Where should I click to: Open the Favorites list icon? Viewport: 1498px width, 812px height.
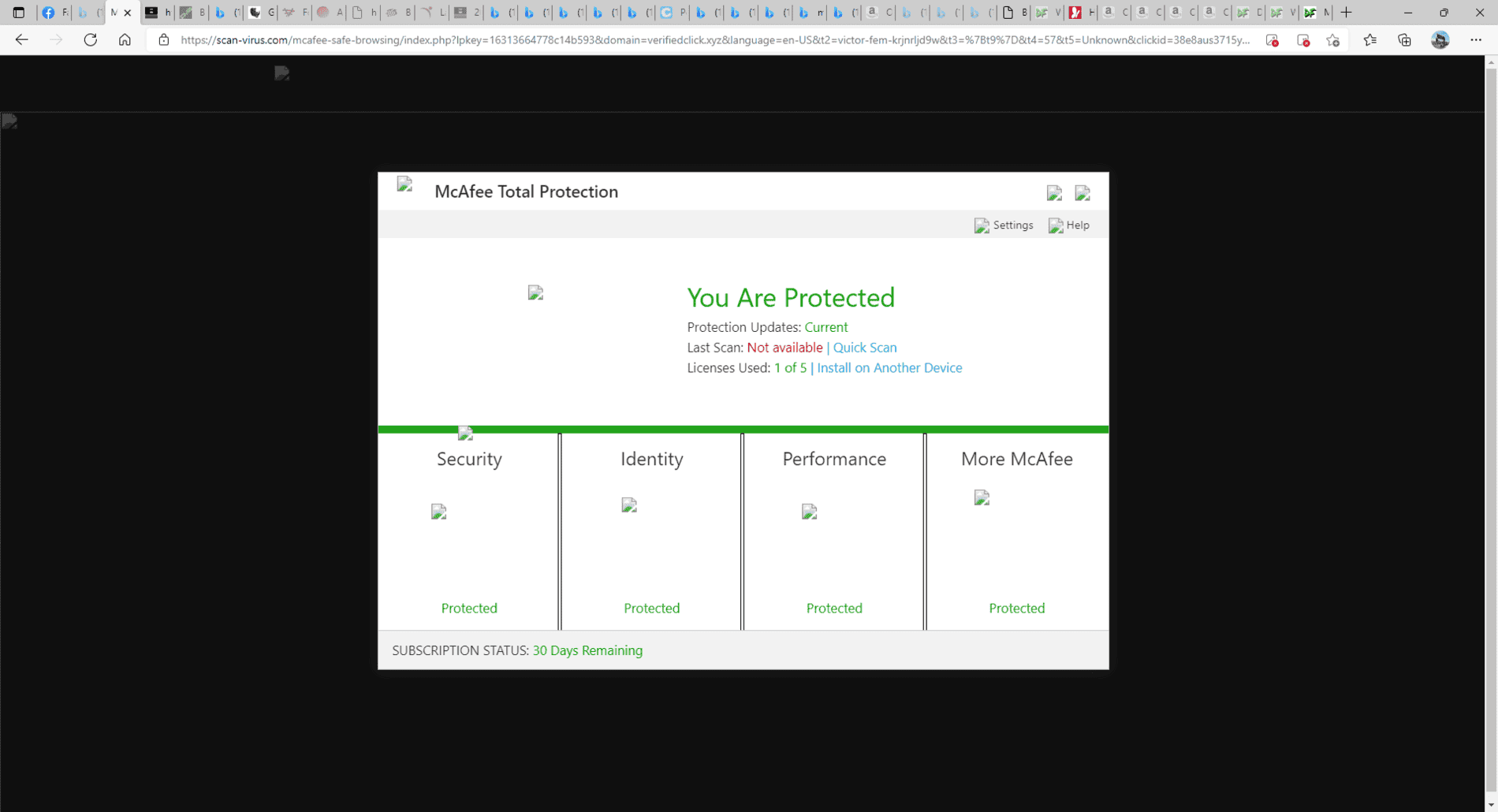pos(1370,40)
